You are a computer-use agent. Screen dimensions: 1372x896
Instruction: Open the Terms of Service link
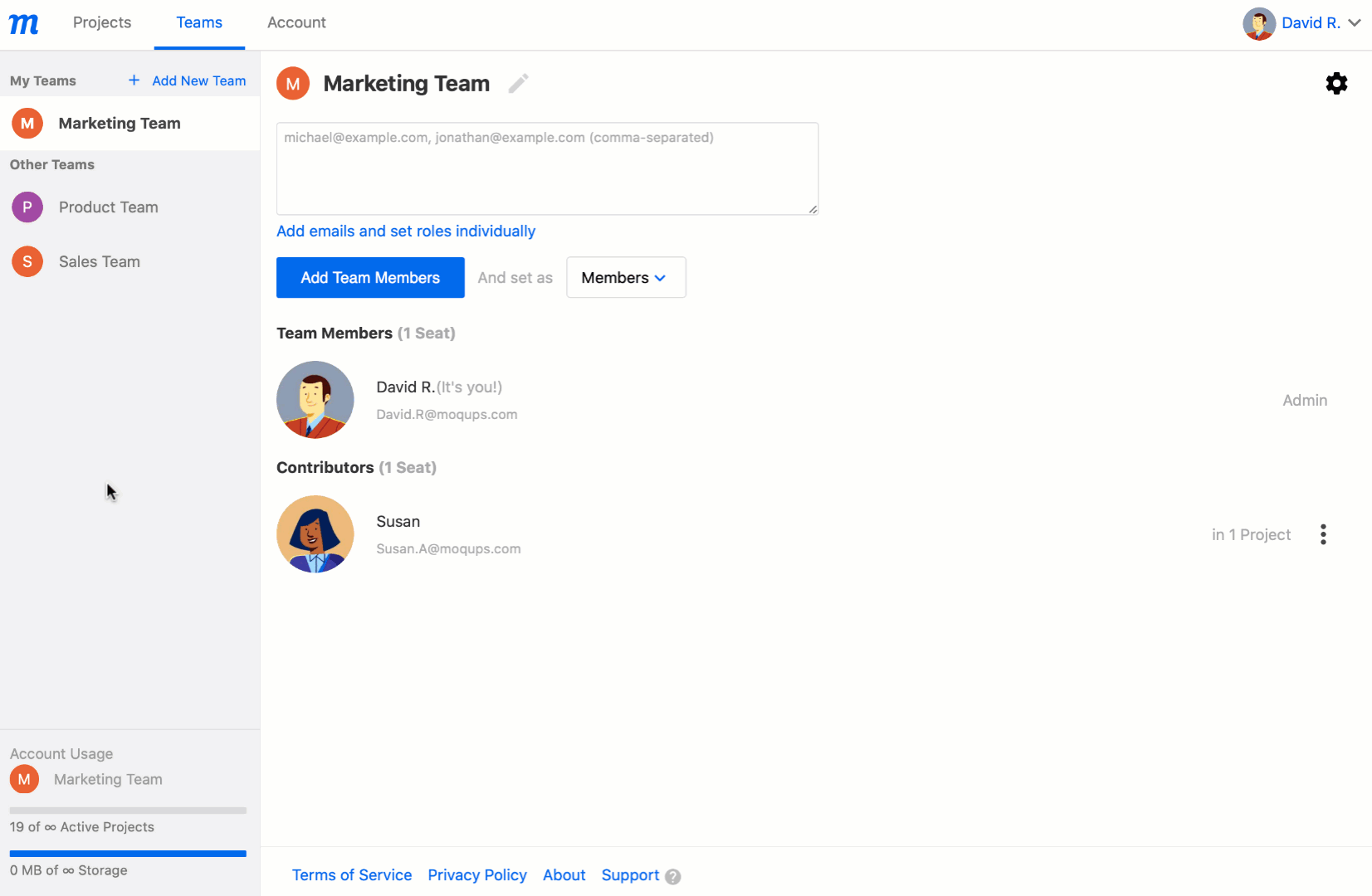point(352,875)
